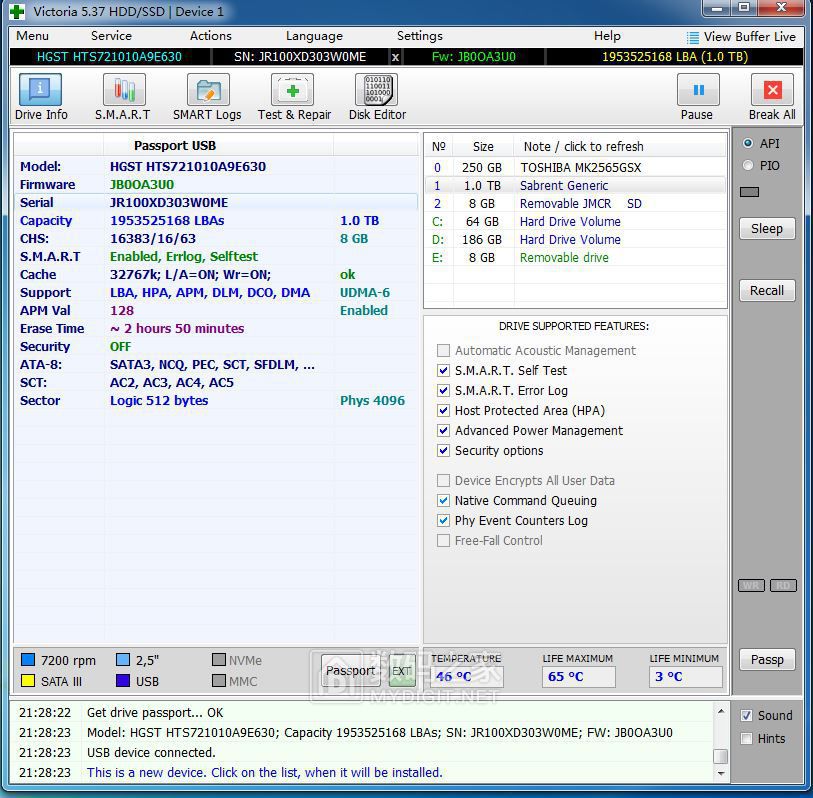Select the E: Removable drive row

[x=576, y=258]
